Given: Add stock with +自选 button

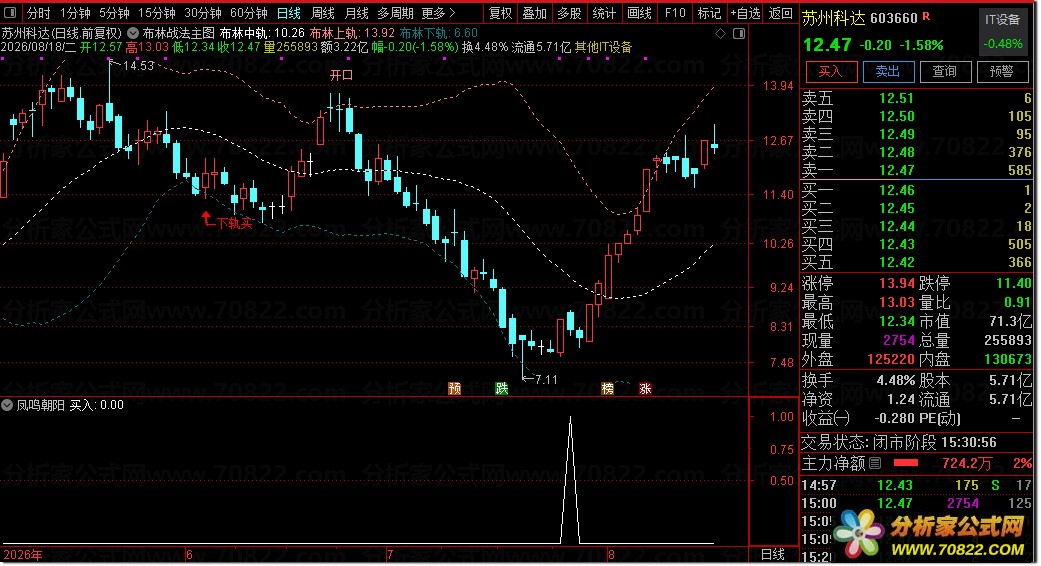Looking at the screenshot, I should coord(746,13).
